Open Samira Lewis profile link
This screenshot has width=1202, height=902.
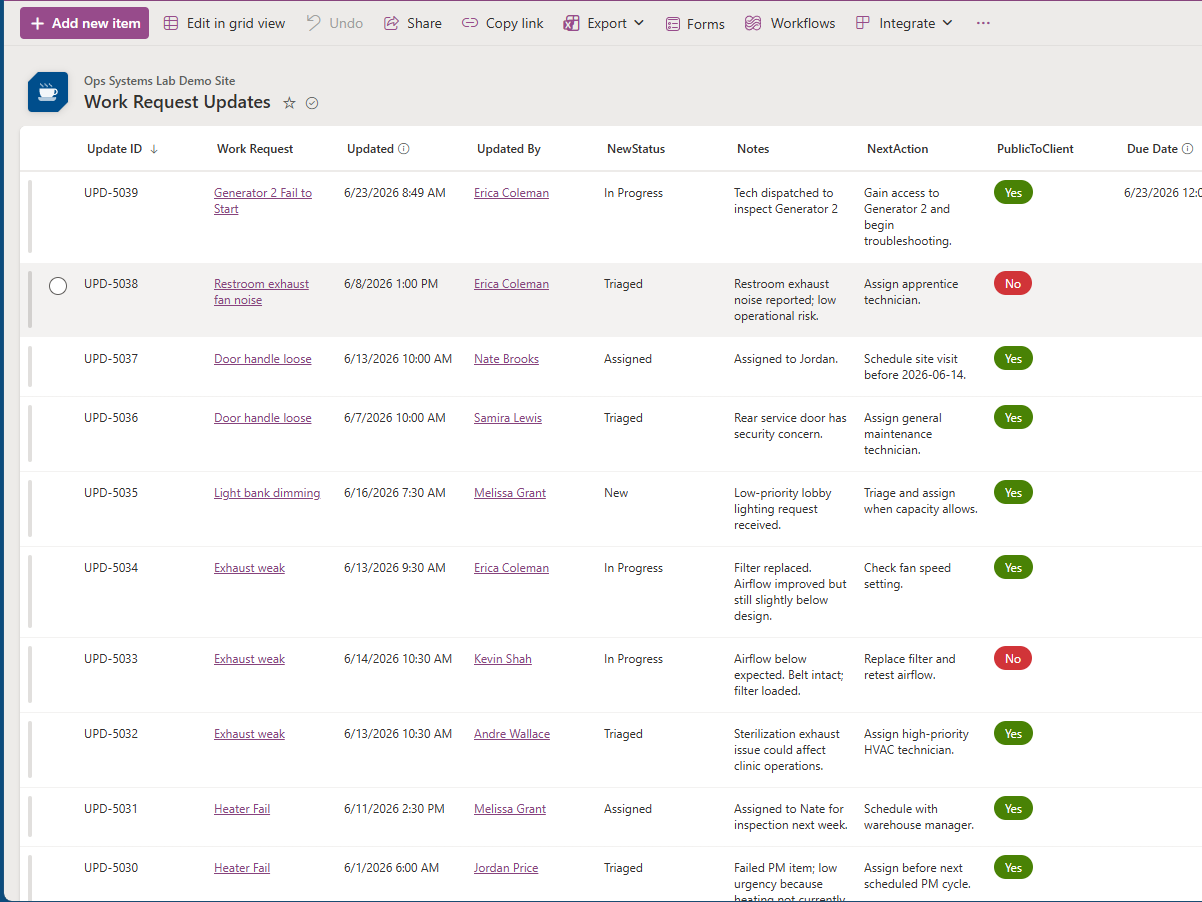click(508, 418)
